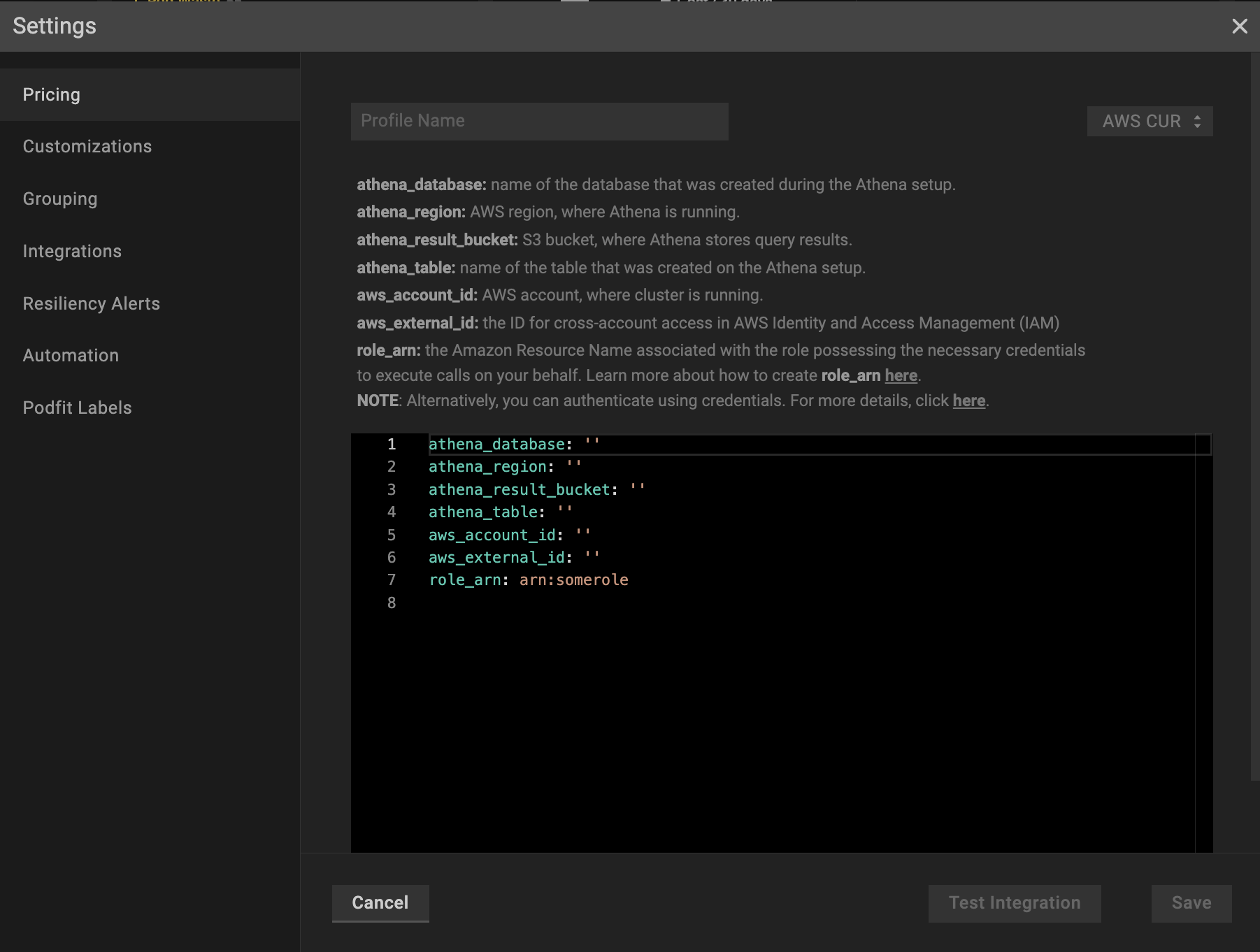Click the Save button
This screenshot has width=1260, height=952.
pyautogui.click(x=1191, y=903)
